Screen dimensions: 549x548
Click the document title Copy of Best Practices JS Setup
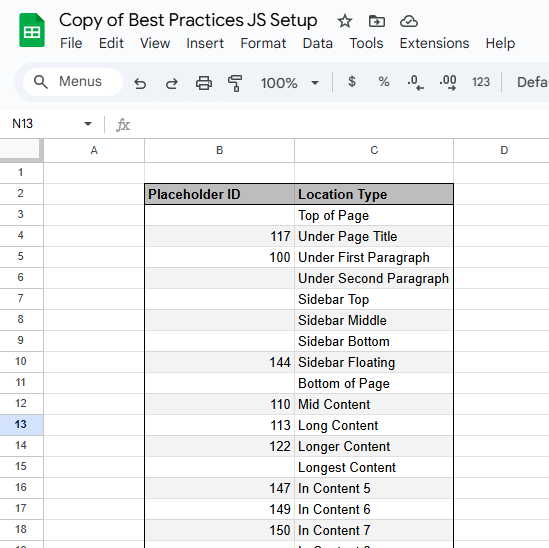click(x=188, y=20)
